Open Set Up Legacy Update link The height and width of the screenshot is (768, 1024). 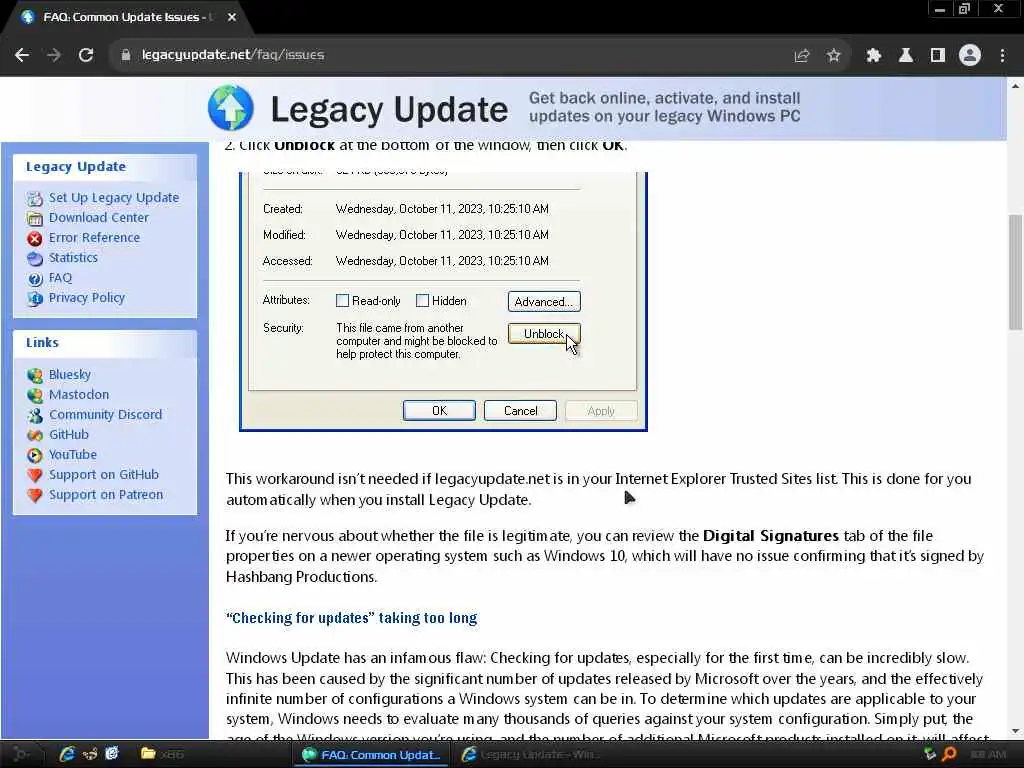pos(114,197)
